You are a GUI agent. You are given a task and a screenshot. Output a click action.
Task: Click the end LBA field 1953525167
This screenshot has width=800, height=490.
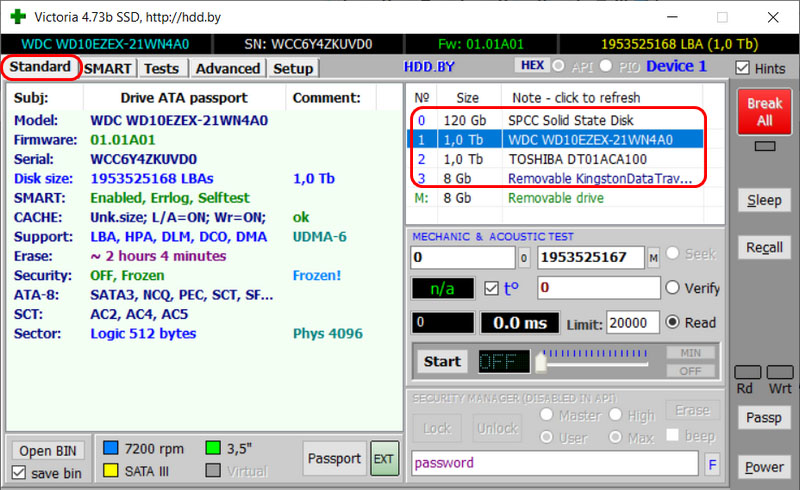pos(591,258)
